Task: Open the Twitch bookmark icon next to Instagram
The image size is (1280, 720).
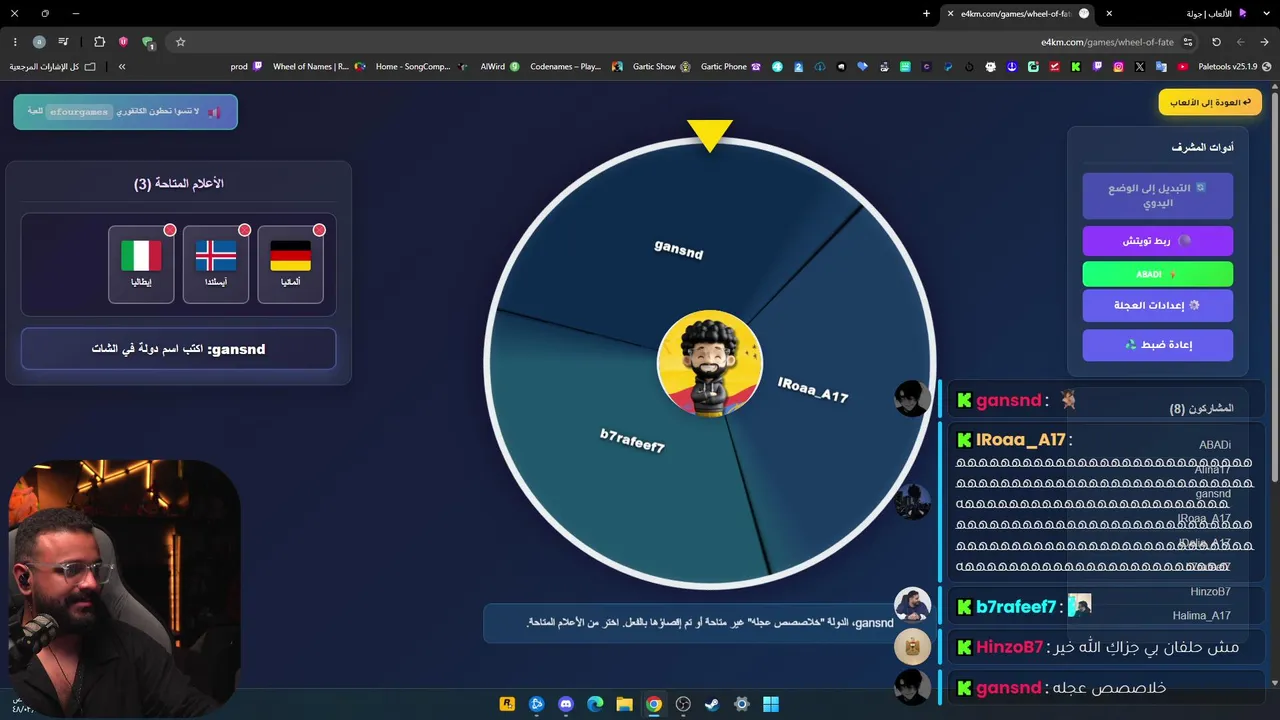Action: (1097, 67)
